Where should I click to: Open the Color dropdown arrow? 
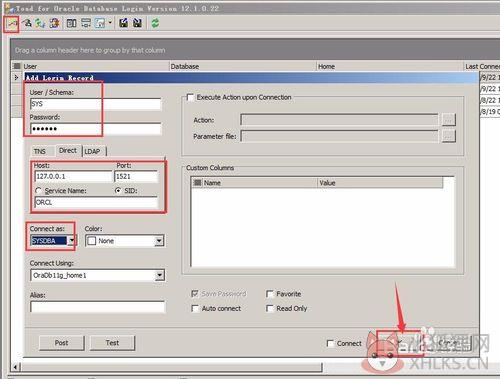[x=159, y=241]
